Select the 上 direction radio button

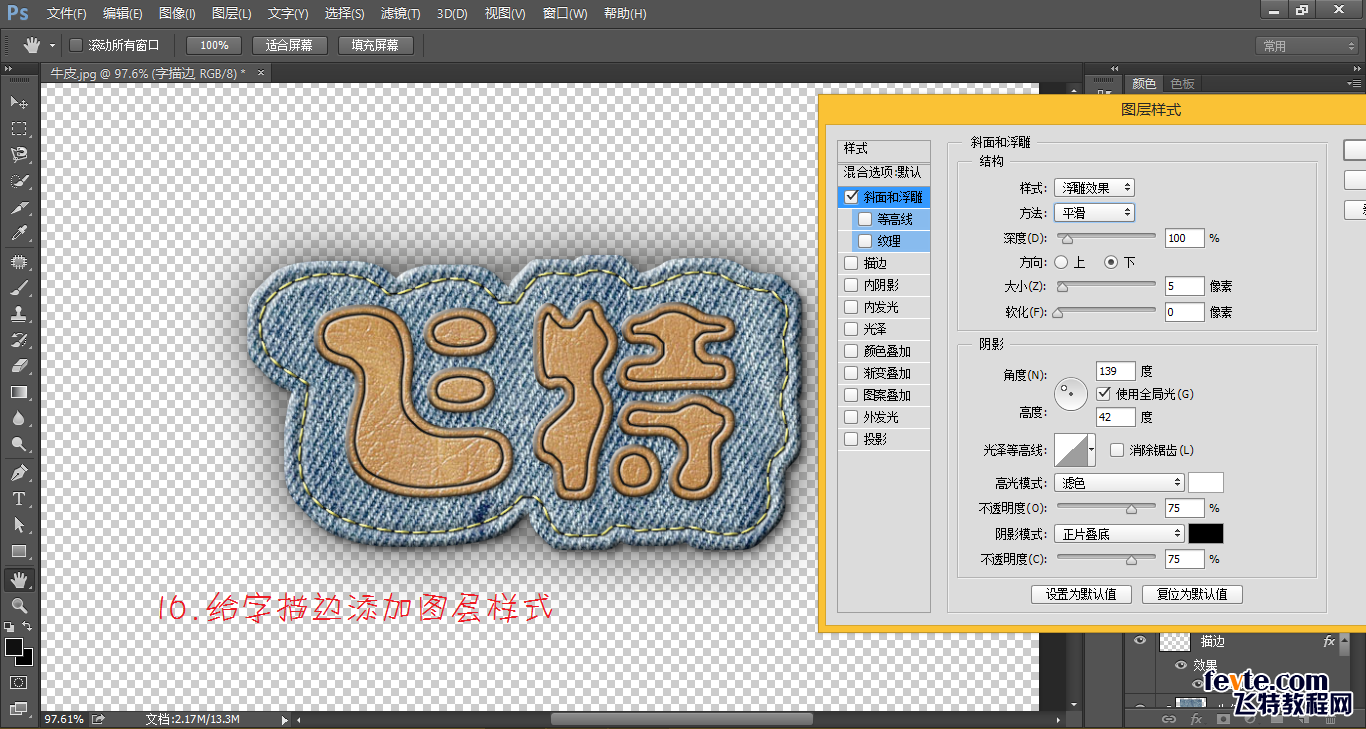tap(1060, 262)
